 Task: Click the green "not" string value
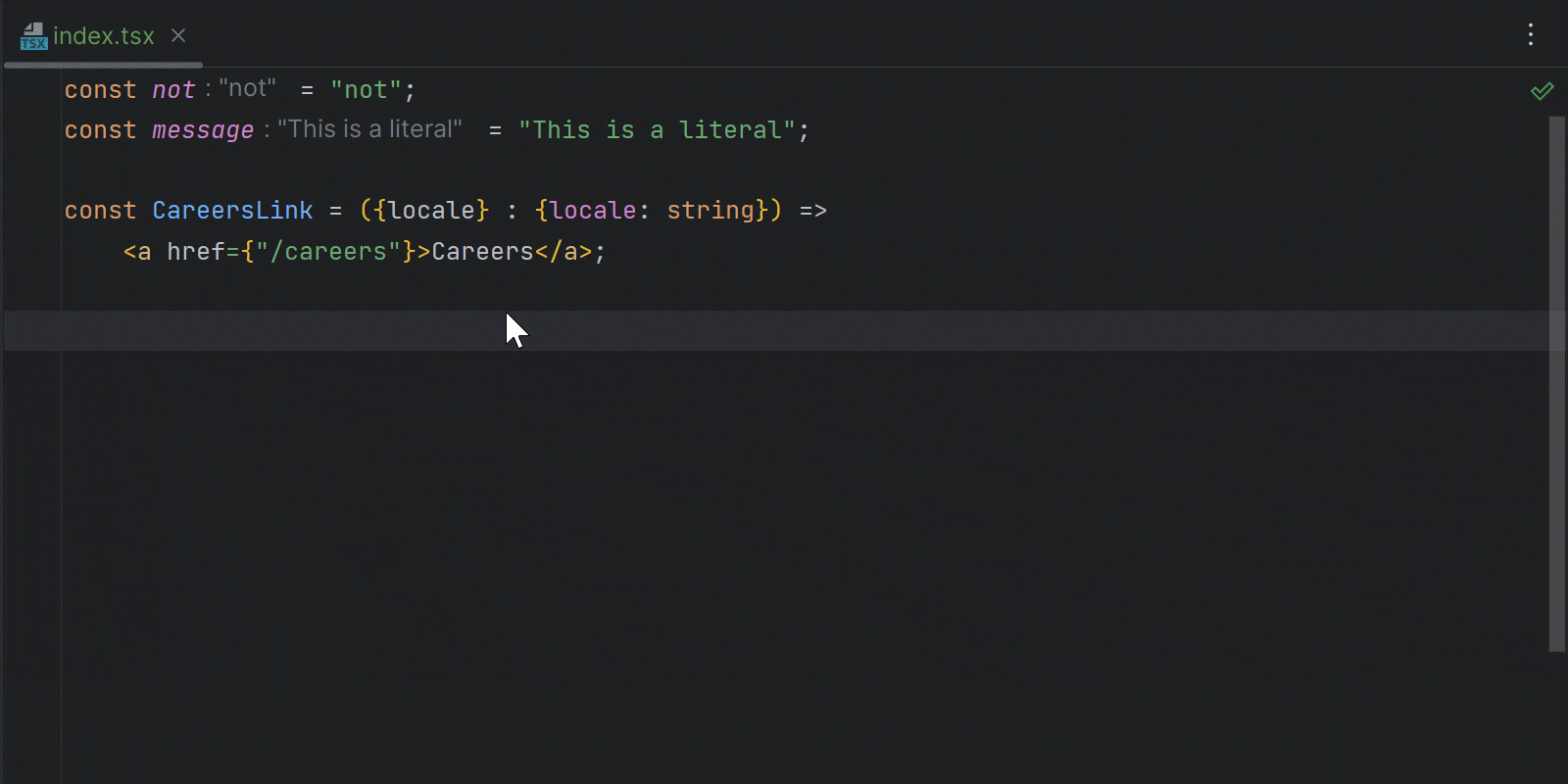point(366,90)
